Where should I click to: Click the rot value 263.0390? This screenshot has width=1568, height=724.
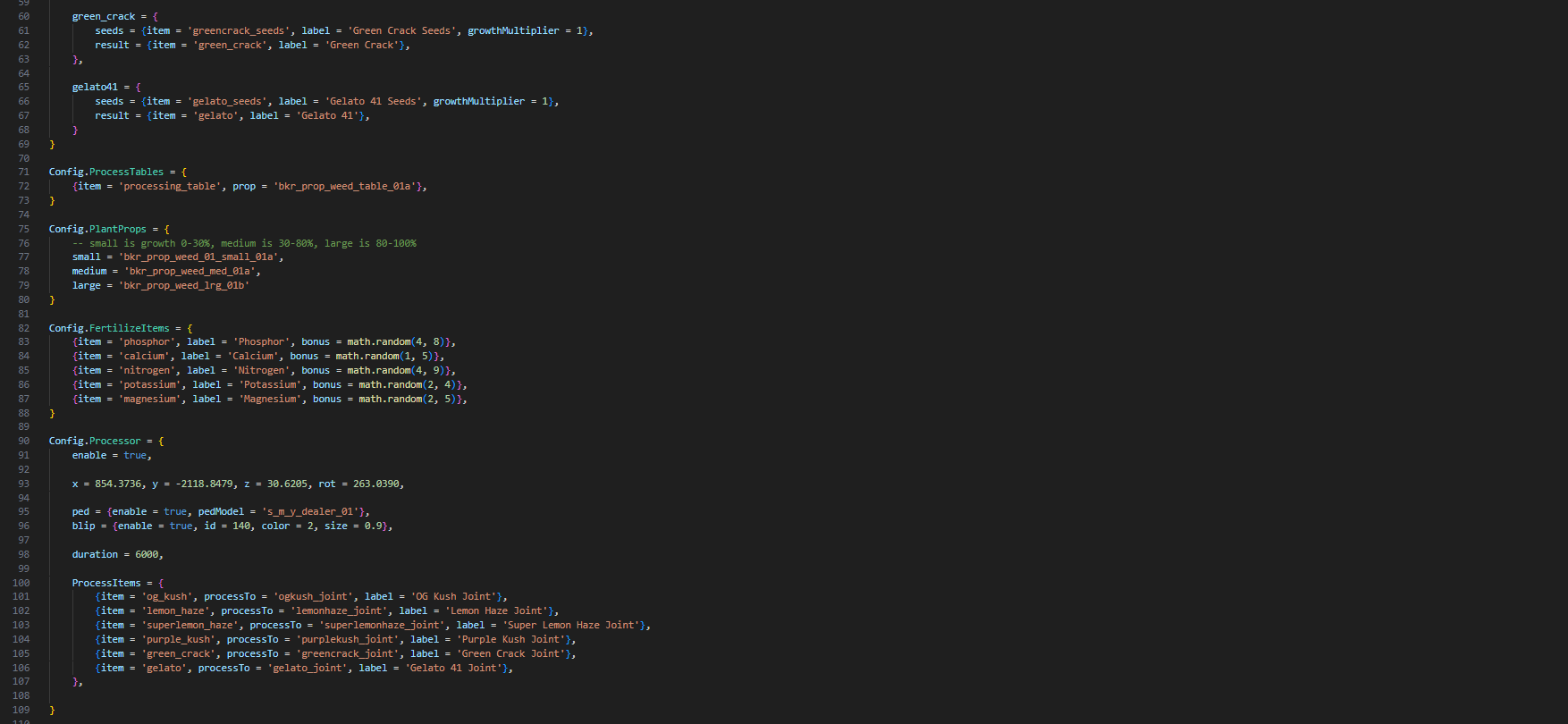click(x=375, y=484)
